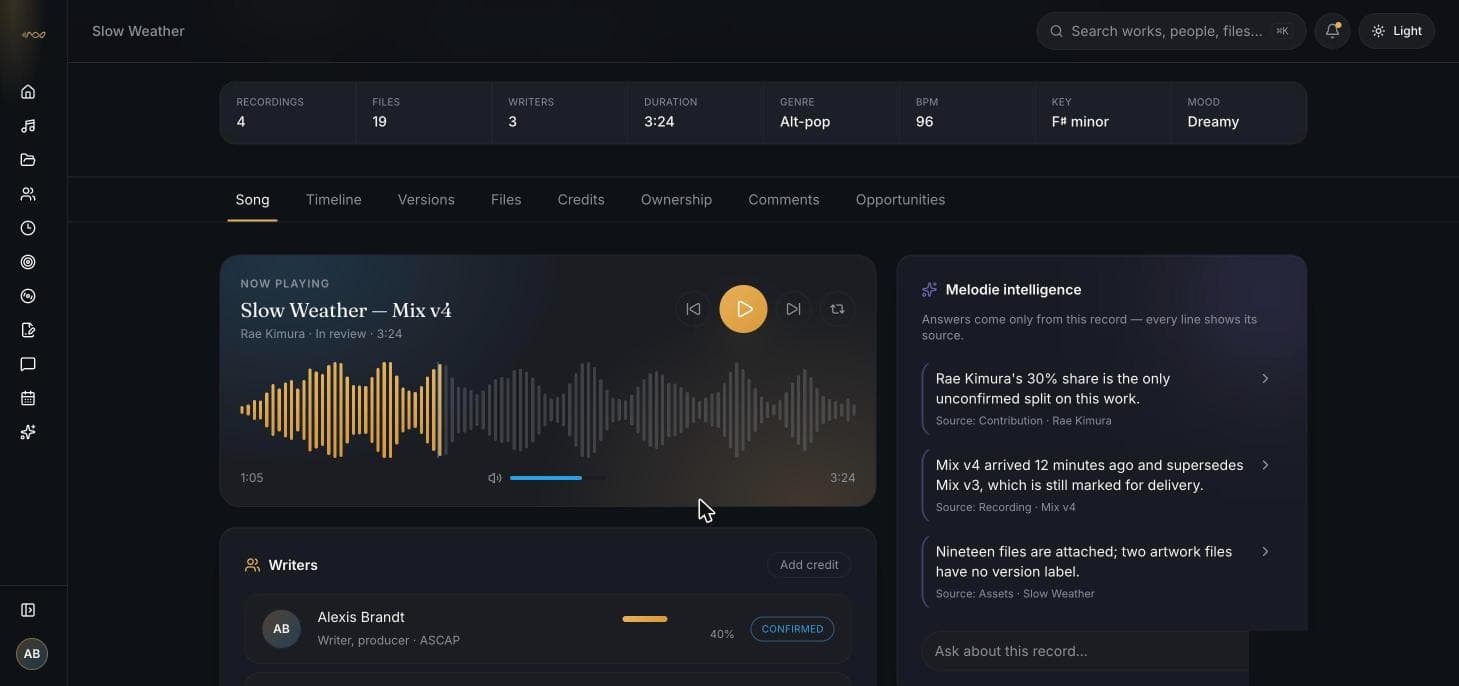Click the search magnifier icon

(x=1056, y=31)
